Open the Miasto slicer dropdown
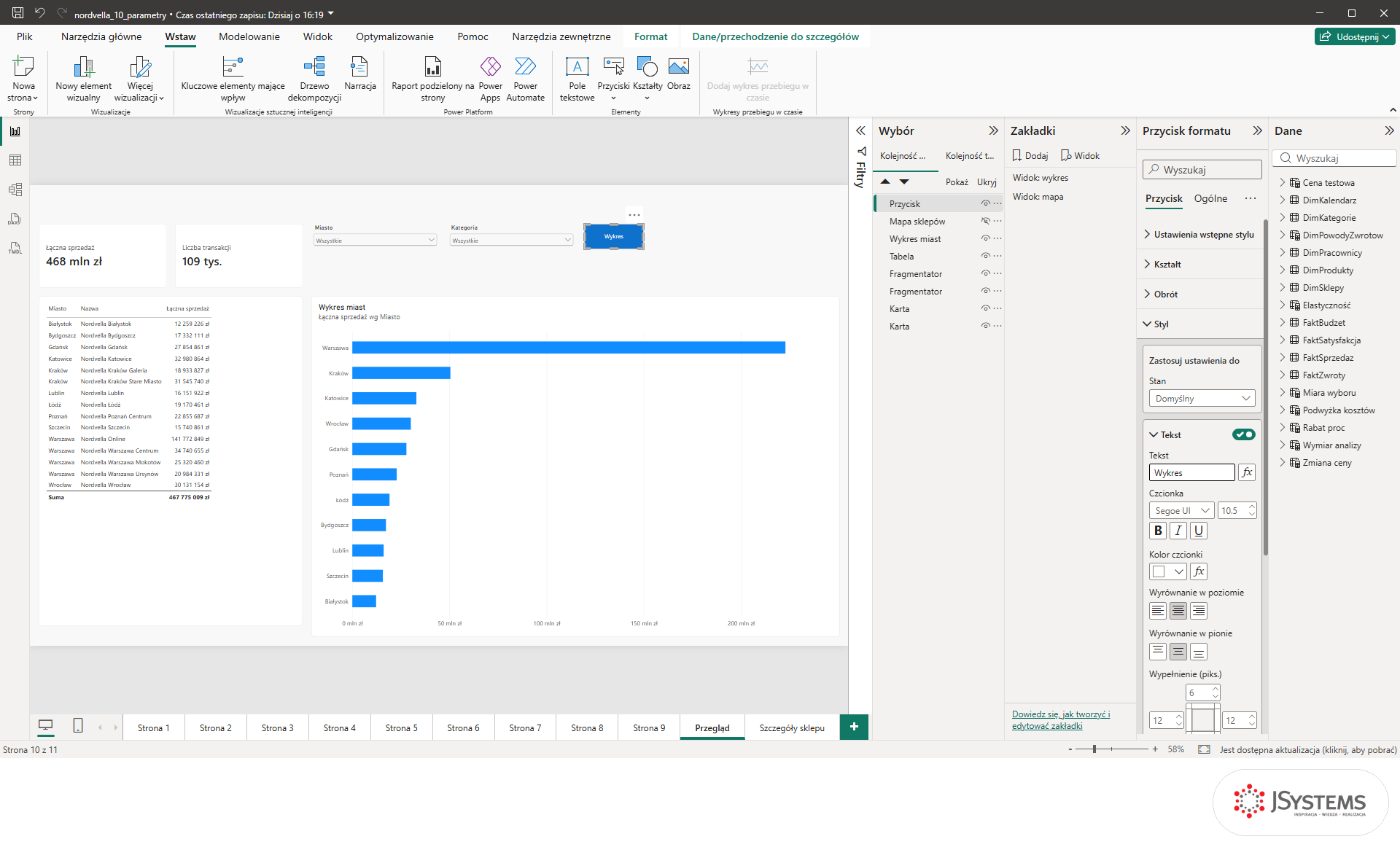 [375, 240]
